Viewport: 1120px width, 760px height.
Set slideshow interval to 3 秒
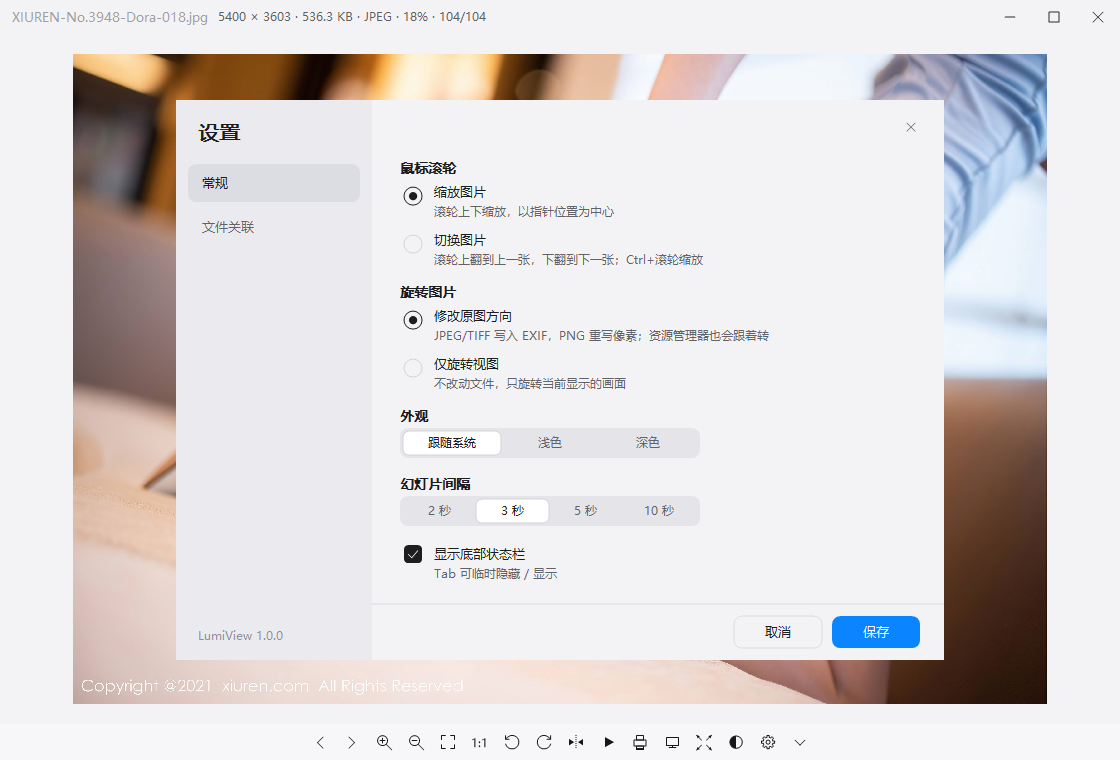coord(513,511)
